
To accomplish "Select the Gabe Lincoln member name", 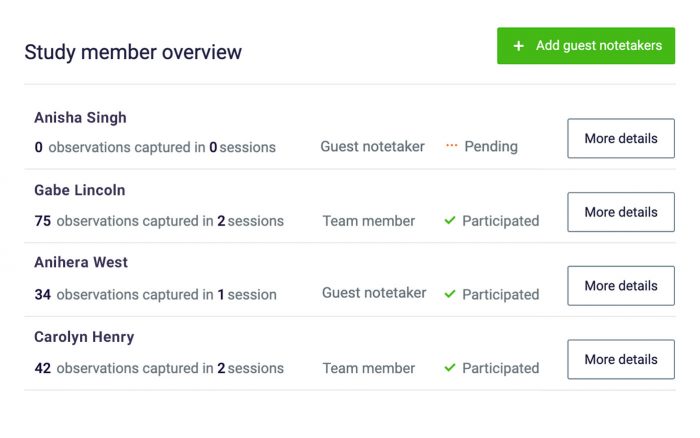I will [x=79, y=190].
